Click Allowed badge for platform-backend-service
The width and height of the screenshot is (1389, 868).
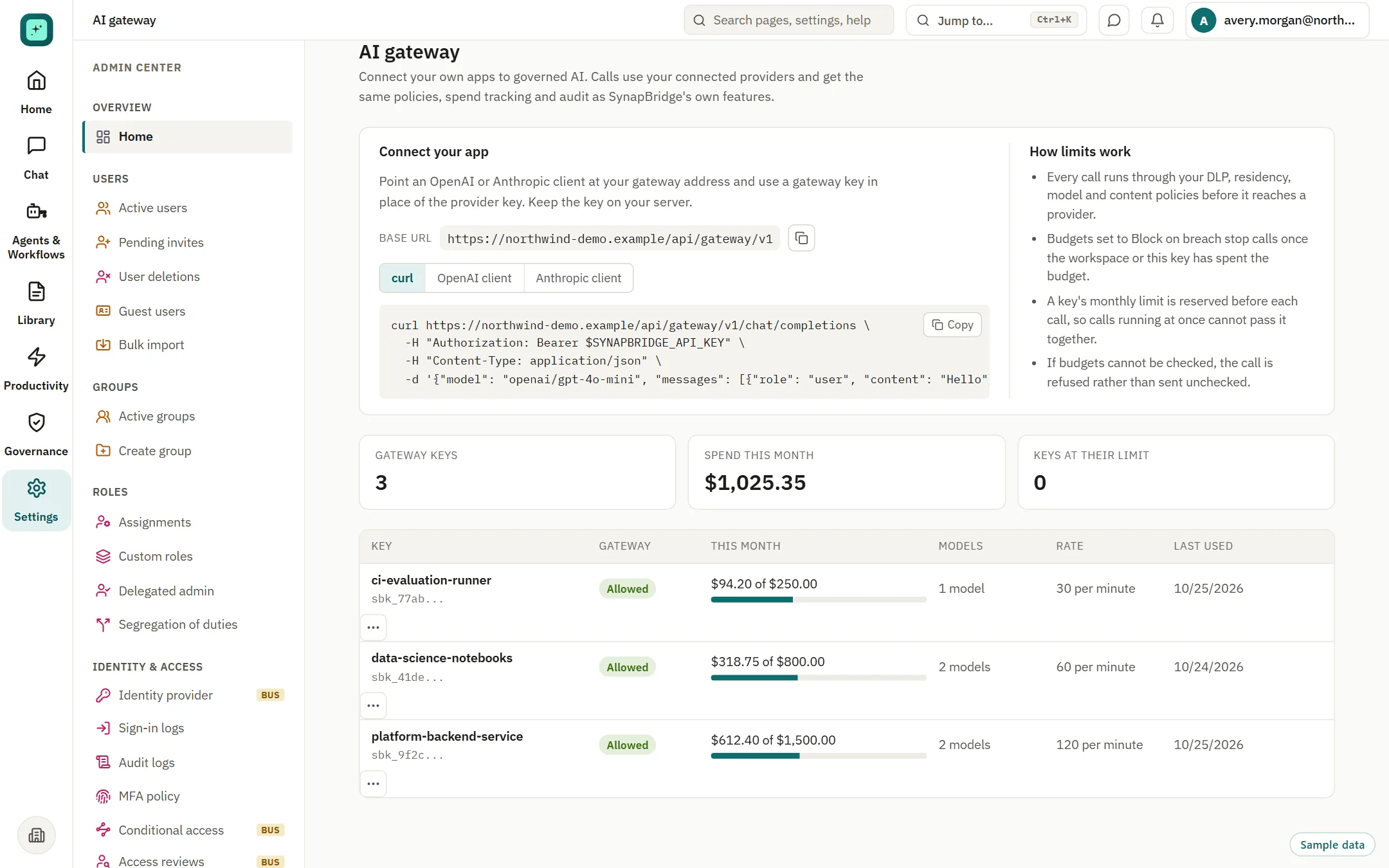(628, 745)
